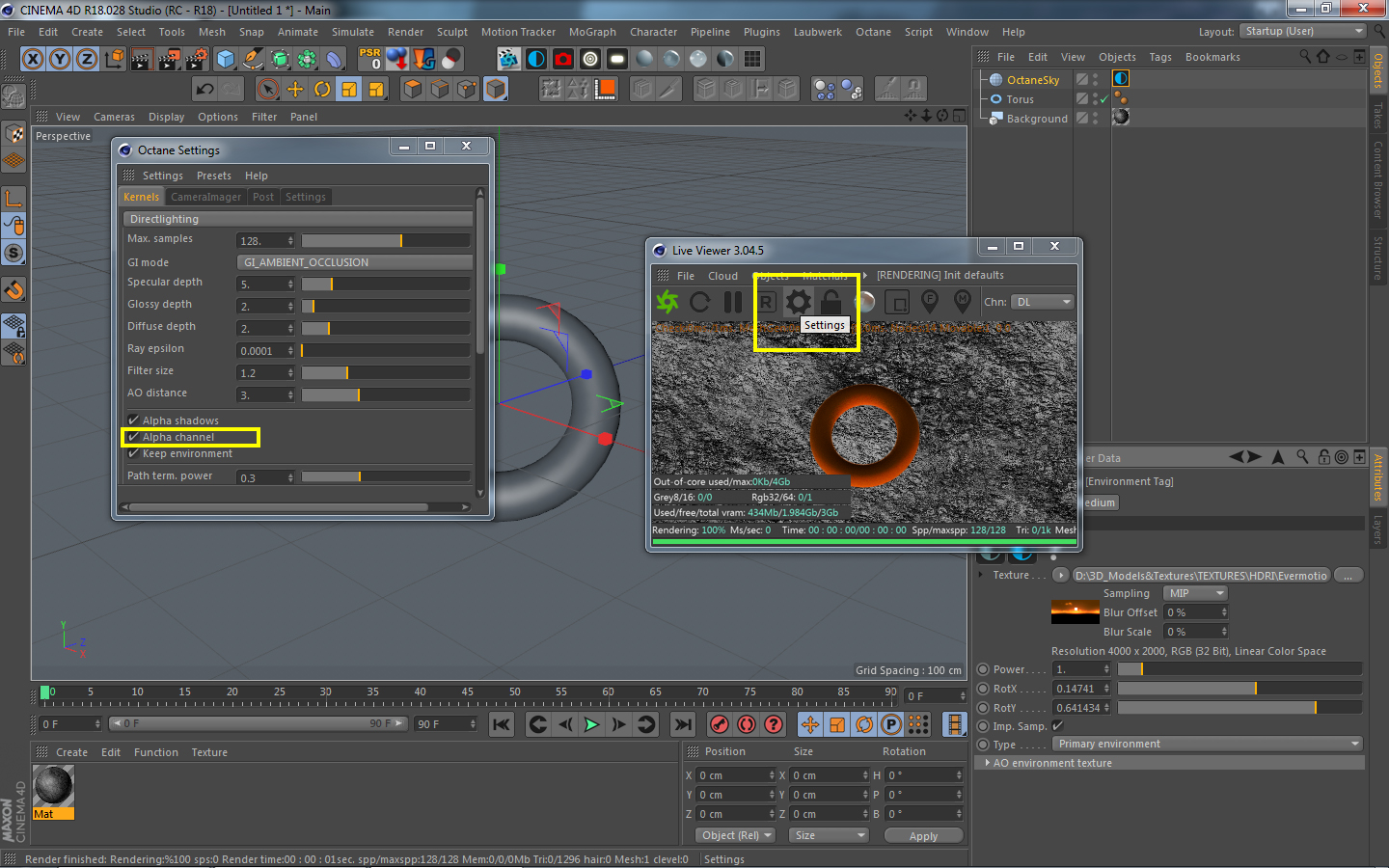The width and height of the screenshot is (1389, 868).
Task: Click the green Octane start render icon
Action: click(x=667, y=302)
